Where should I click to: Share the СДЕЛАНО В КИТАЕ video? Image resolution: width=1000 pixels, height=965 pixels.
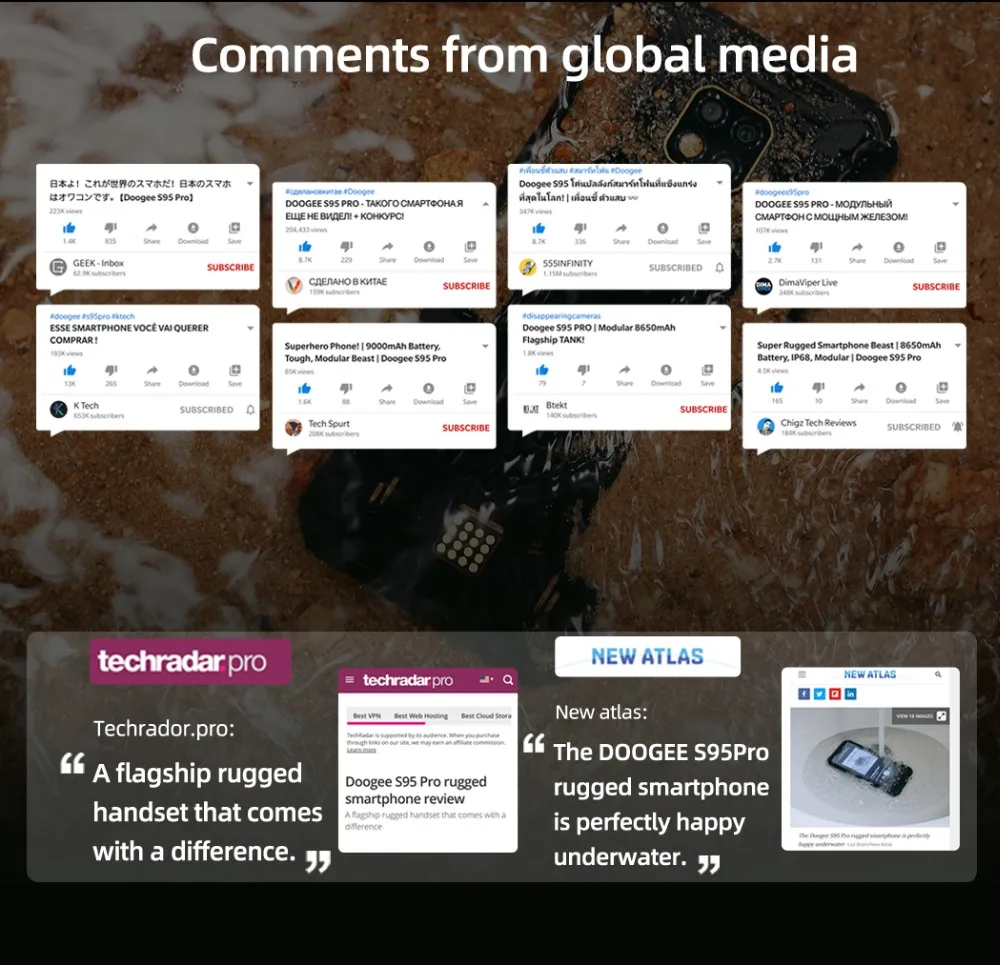pyautogui.click(x=388, y=247)
